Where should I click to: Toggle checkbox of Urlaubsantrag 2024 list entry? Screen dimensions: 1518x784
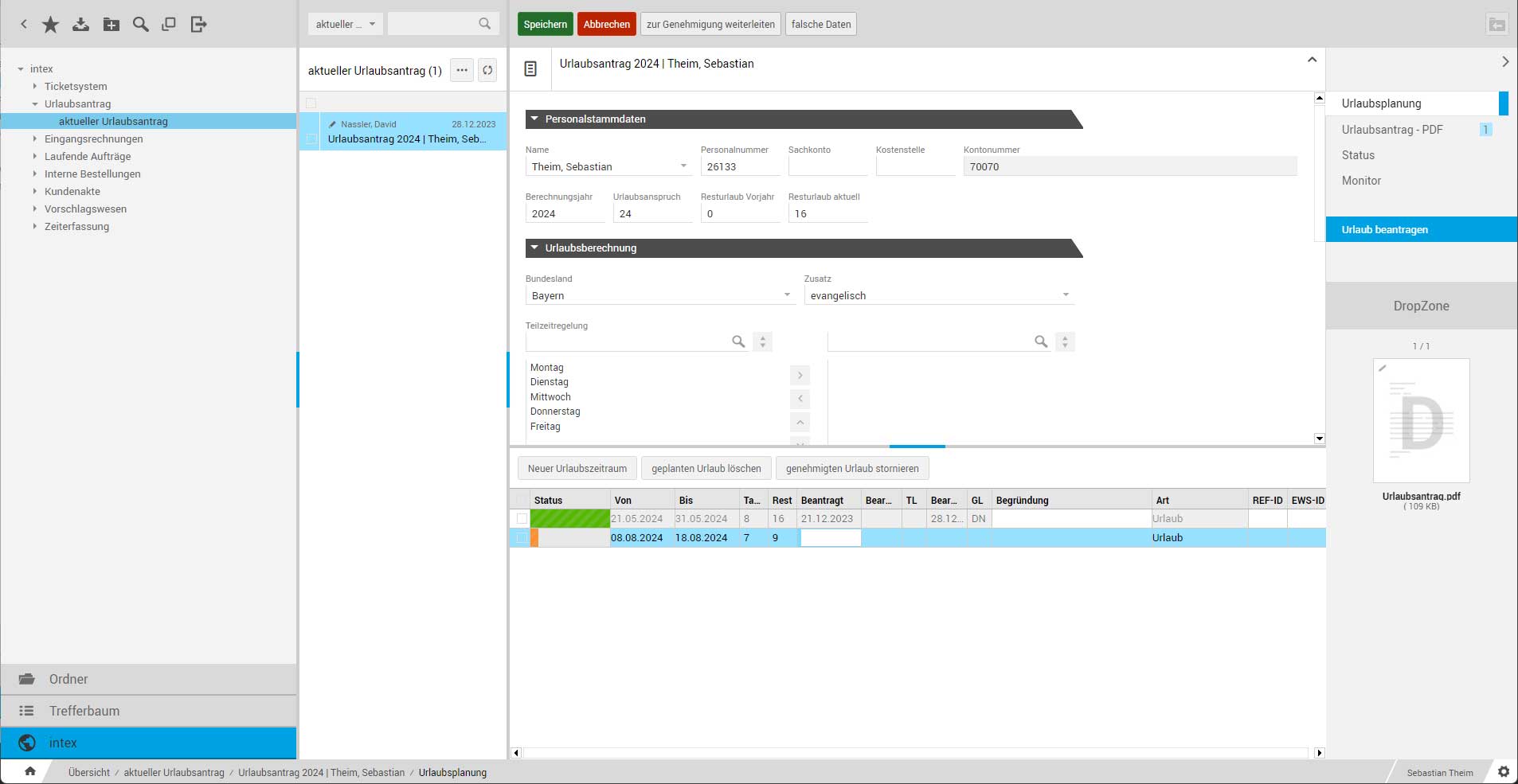(x=311, y=139)
